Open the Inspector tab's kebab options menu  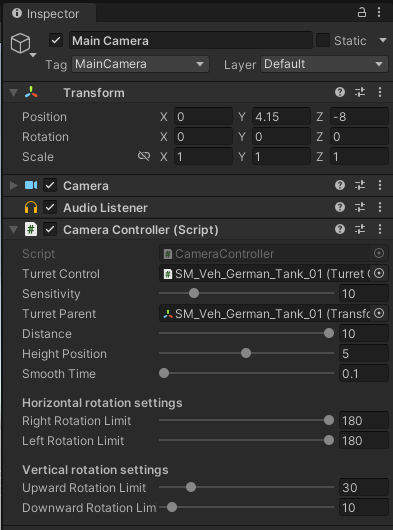[x=379, y=13]
